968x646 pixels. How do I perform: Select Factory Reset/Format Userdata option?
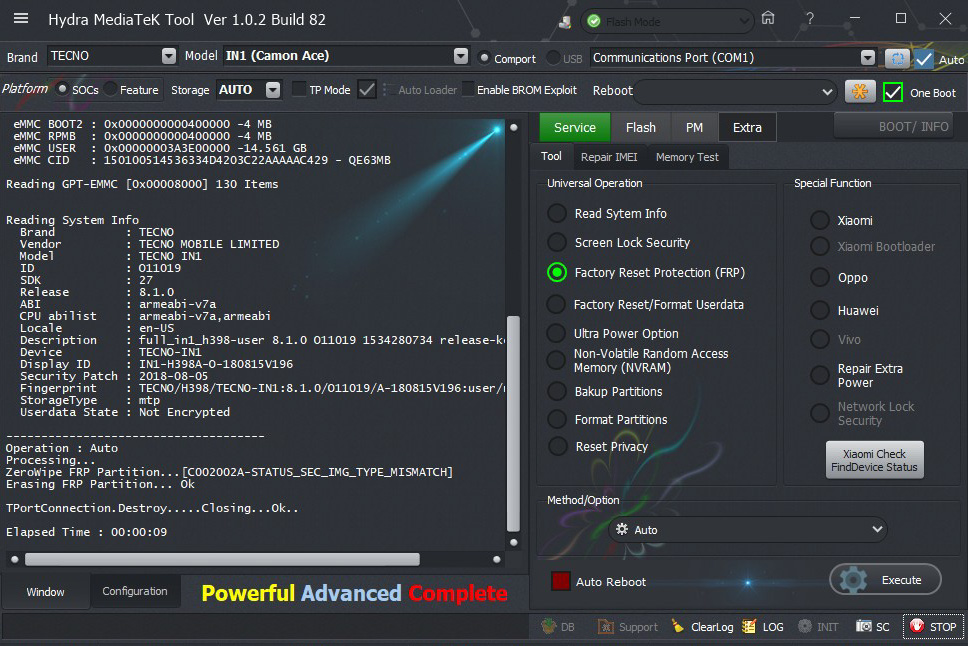556,304
